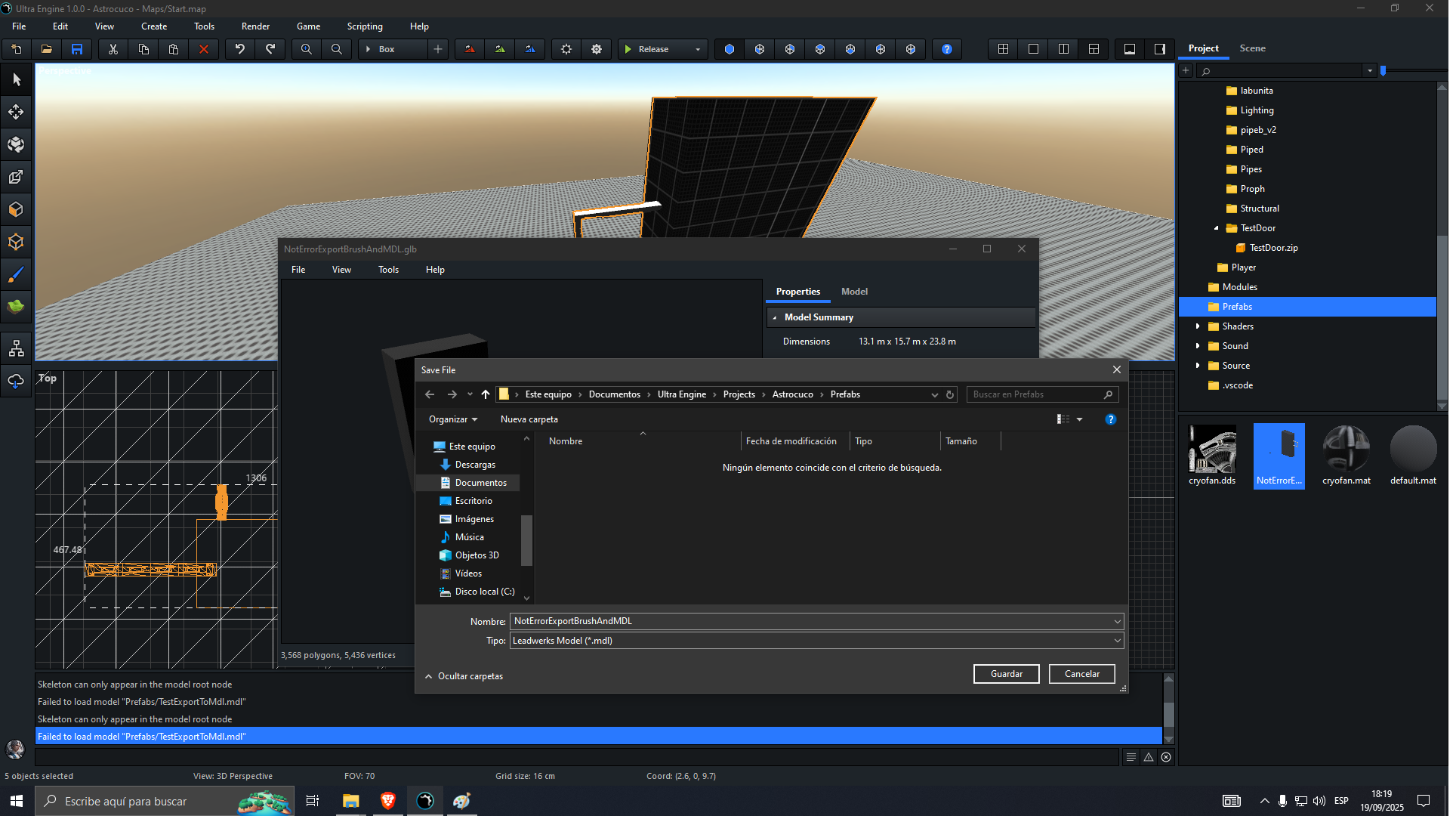
Task: Open the Release configuration dropdown arrow
Action: [x=697, y=49]
